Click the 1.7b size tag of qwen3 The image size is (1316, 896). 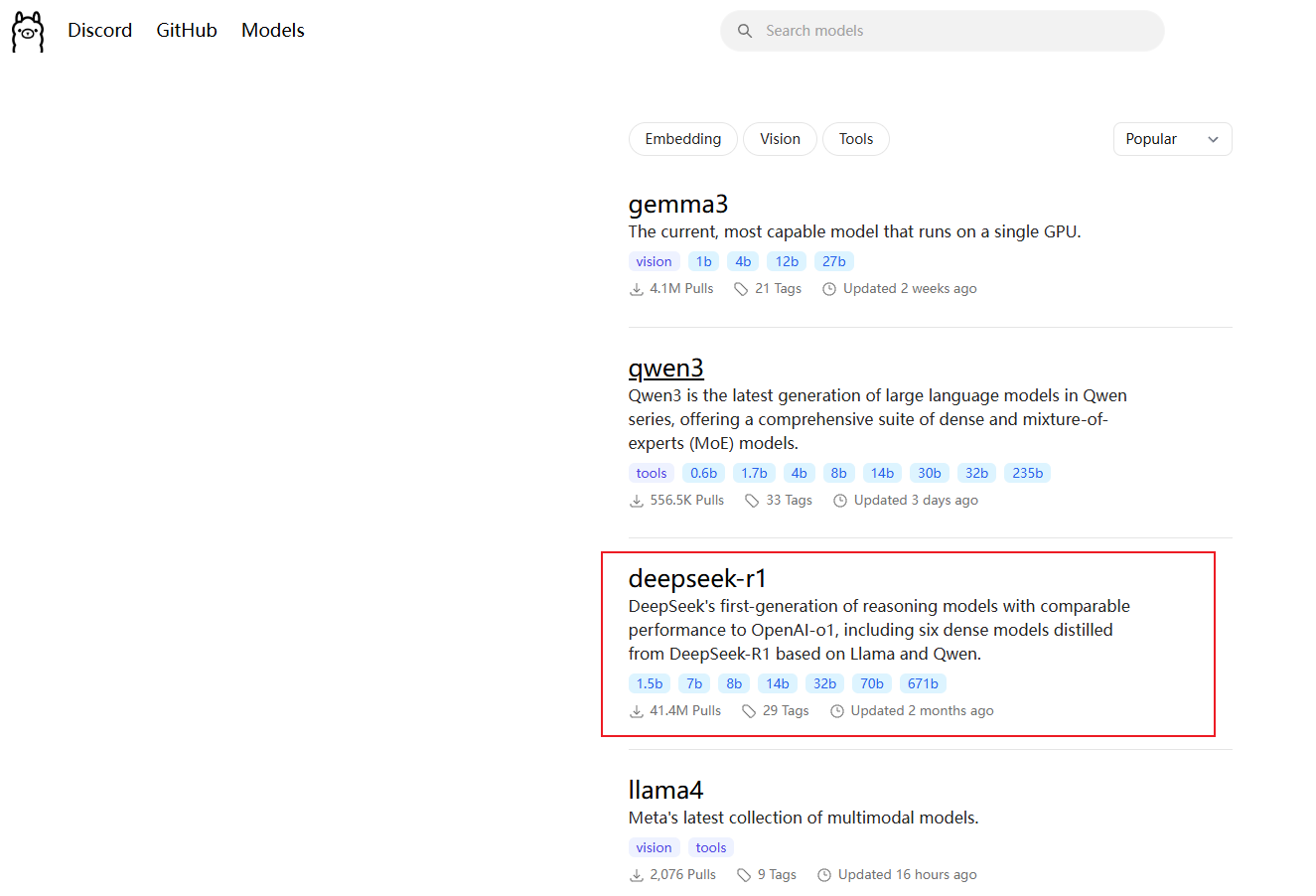pyautogui.click(x=754, y=474)
